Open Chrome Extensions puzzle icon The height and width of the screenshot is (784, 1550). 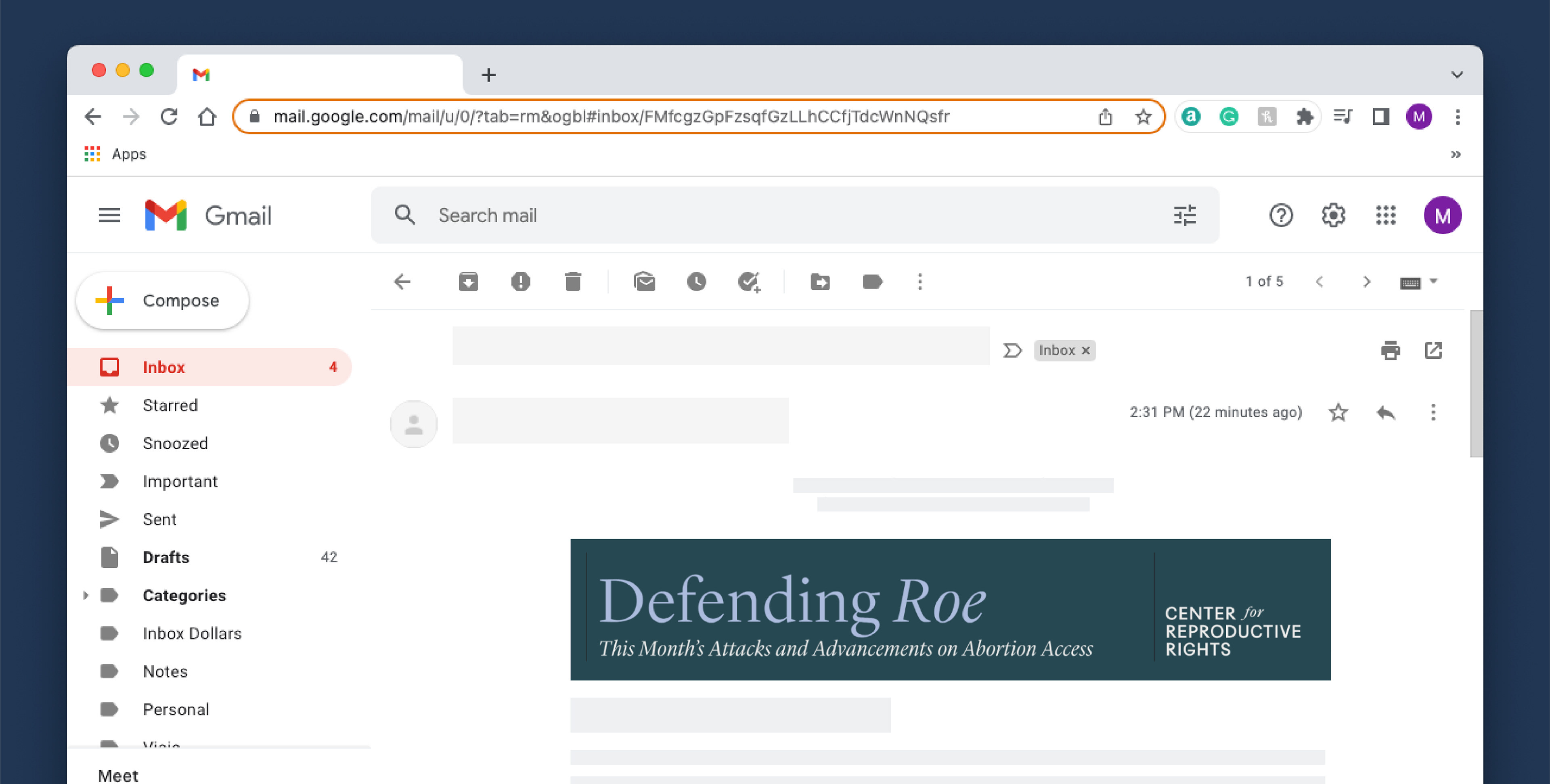click(1305, 117)
